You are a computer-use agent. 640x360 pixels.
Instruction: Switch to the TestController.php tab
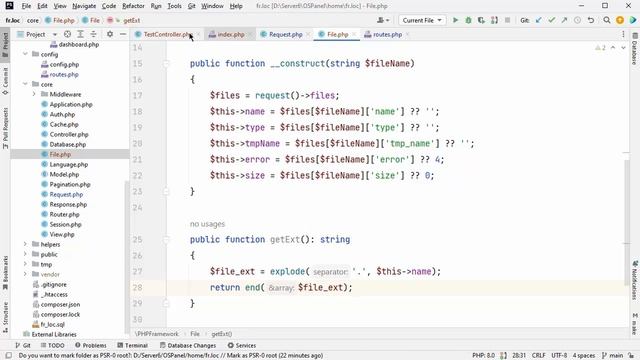[x=167, y=34]
